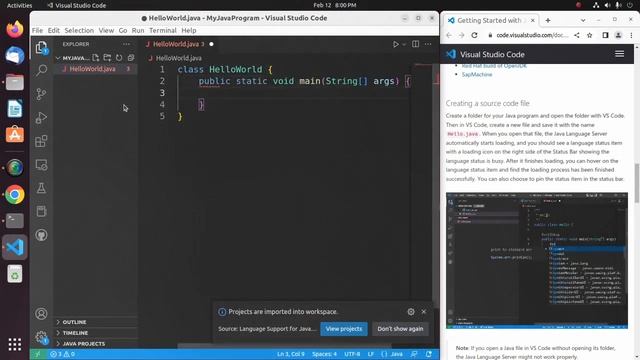The height and width of the screenshot is (360, 640).
Task: Open Explorer views and more actions menu
Action: click(x=126, y=44)
